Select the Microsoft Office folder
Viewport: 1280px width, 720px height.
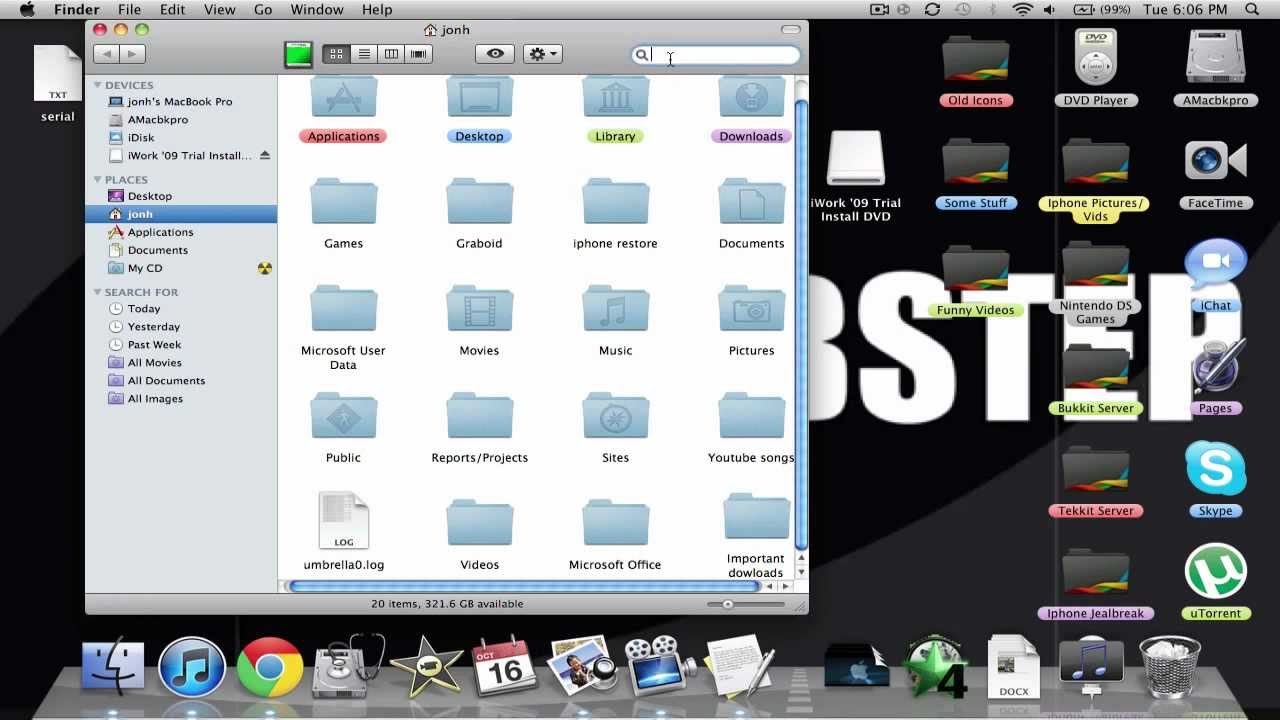click(615, 524)
